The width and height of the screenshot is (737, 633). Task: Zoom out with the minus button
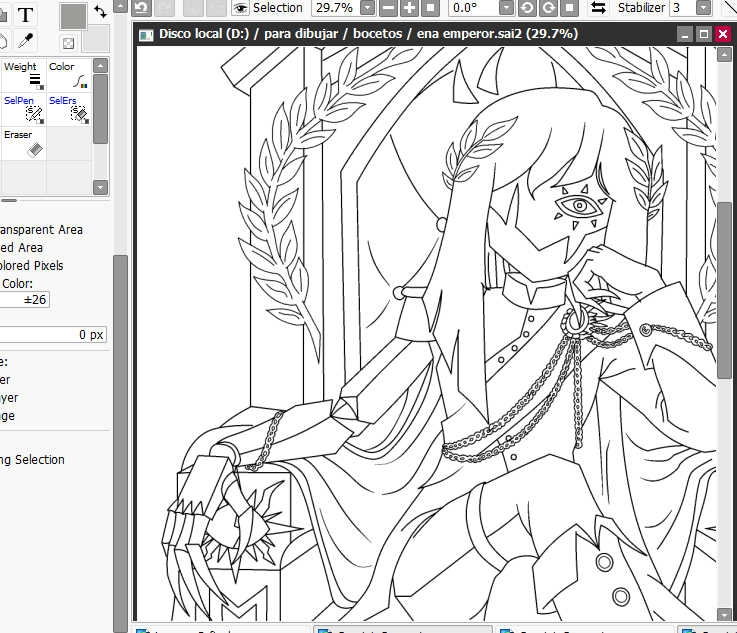click(x=388, y=8)
